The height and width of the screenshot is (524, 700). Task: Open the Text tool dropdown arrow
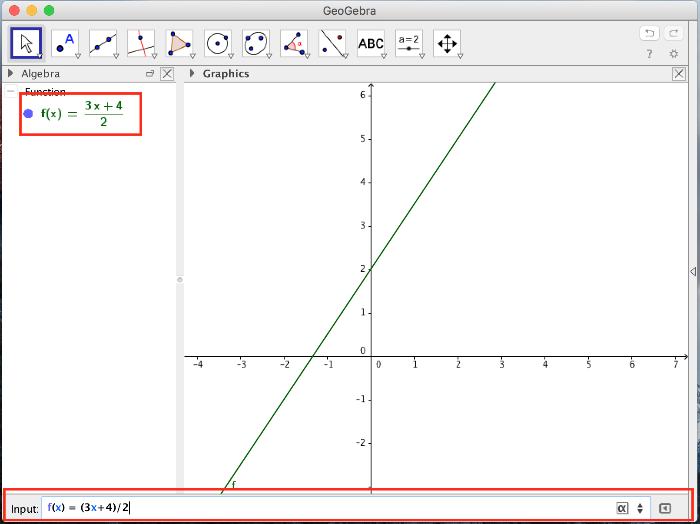click(383, 56)
